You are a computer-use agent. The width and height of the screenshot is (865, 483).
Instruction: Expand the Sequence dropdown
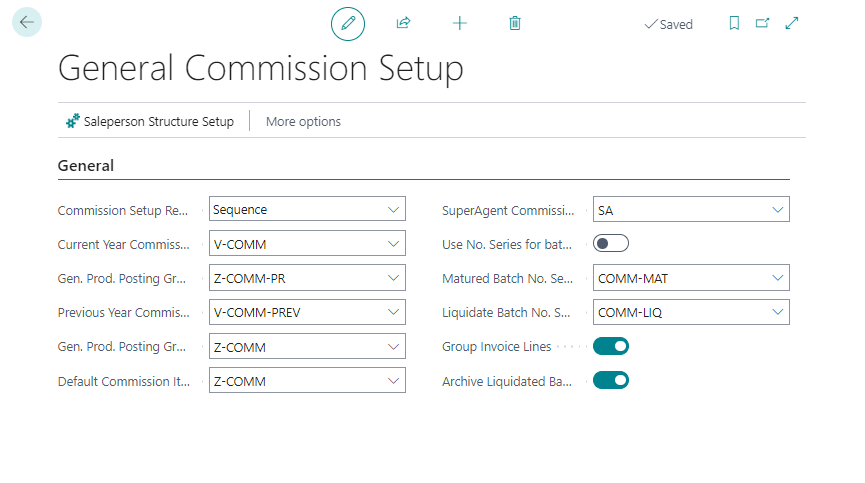pos(392,209)
